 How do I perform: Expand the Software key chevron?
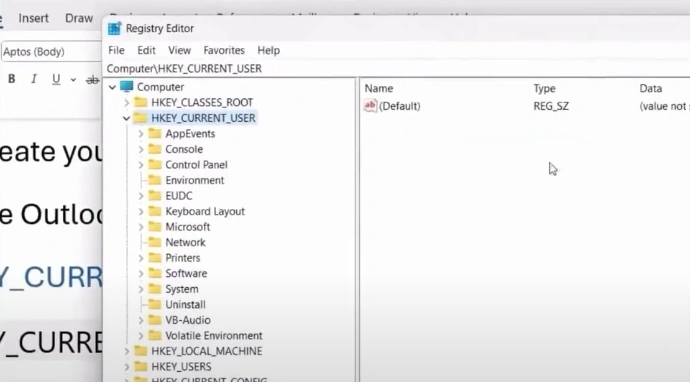click(141, 274)
